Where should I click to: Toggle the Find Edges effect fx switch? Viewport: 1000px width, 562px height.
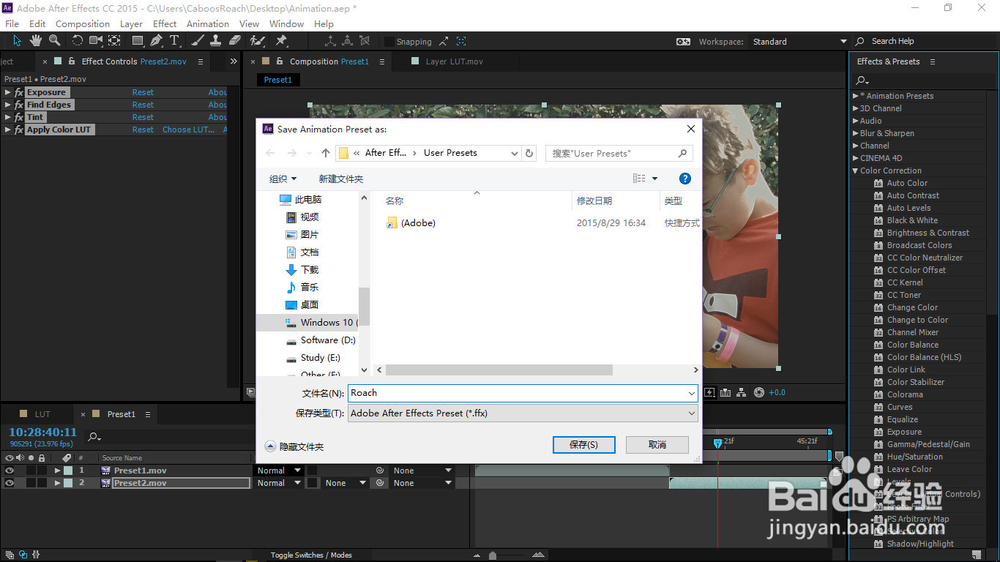pyautogui.click(x=19, y=105)
